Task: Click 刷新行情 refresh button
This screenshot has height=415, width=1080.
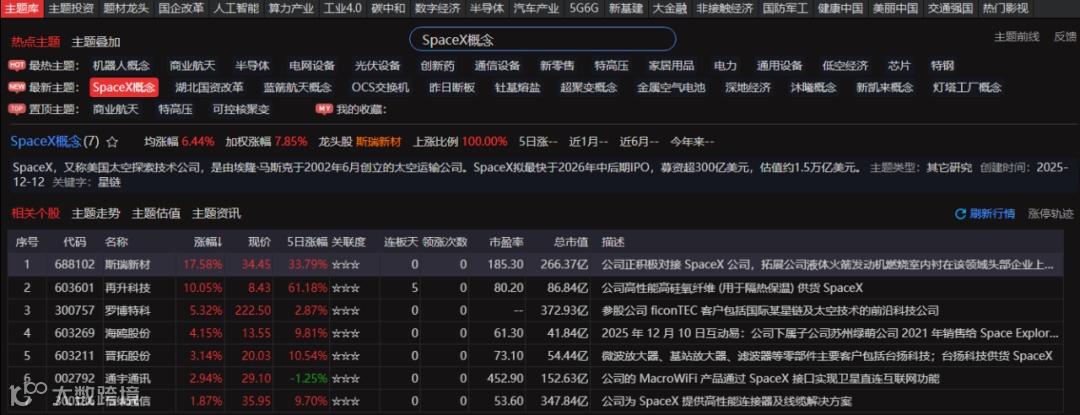Action: tap(985, 214)
